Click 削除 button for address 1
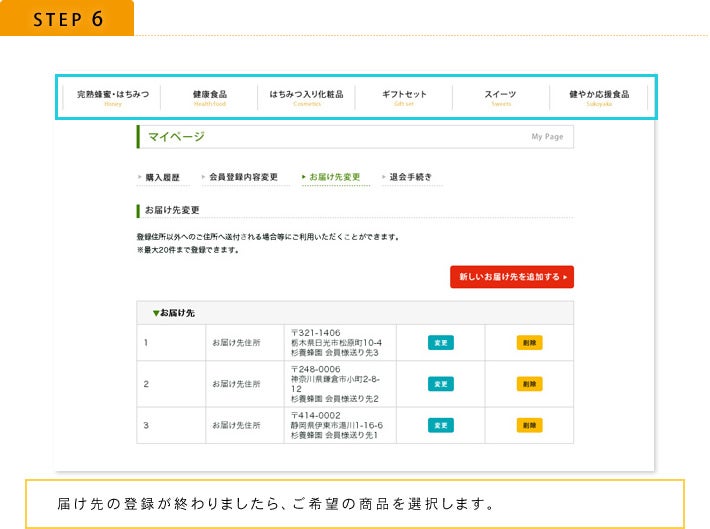Image resolution: width=710 pixels, height=529 pixels. (x=529, y=343)
